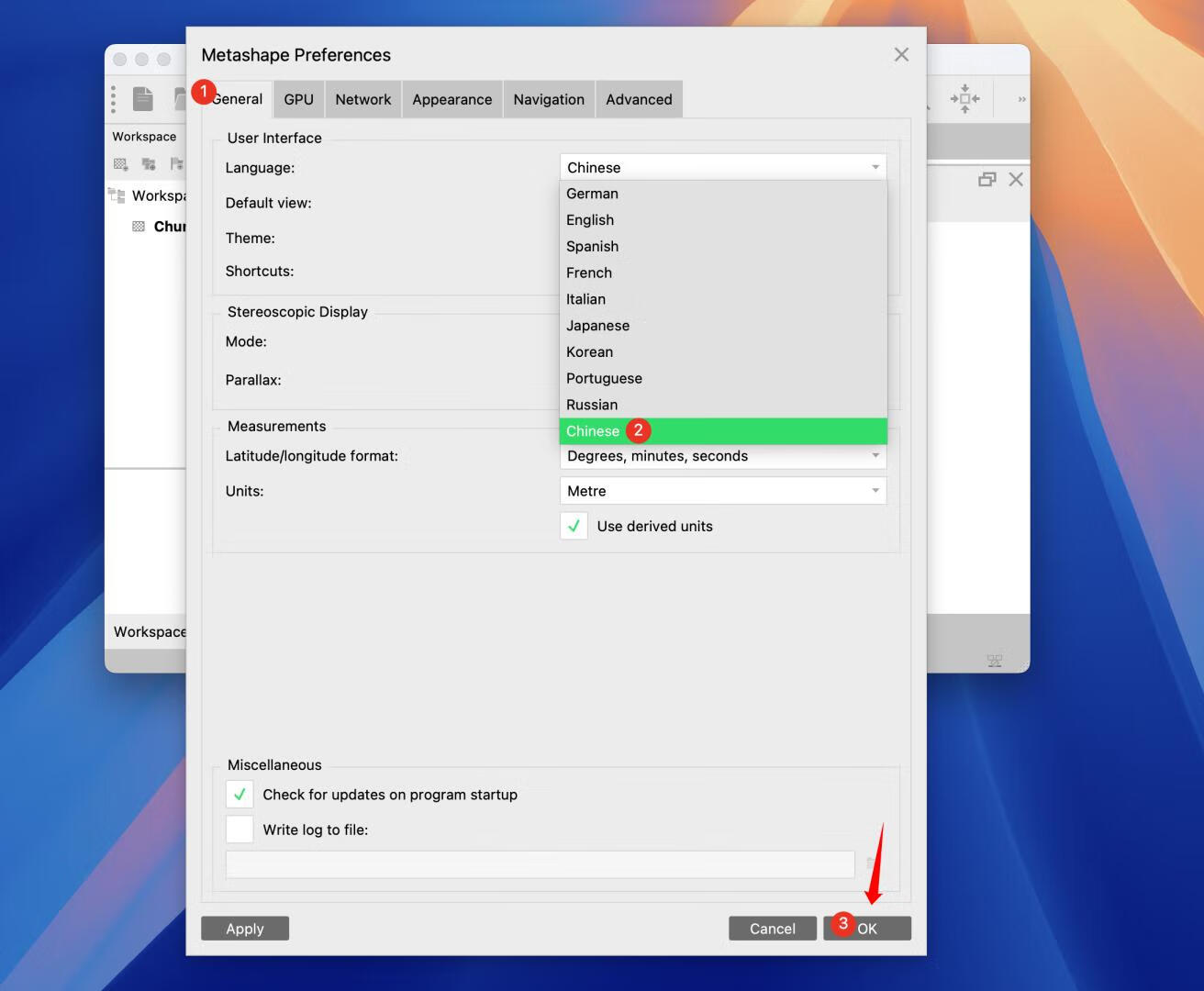Click the Add Photos icon in Workspace pane
This screenshot has width=1204, height=991.
tap(149, 164)
